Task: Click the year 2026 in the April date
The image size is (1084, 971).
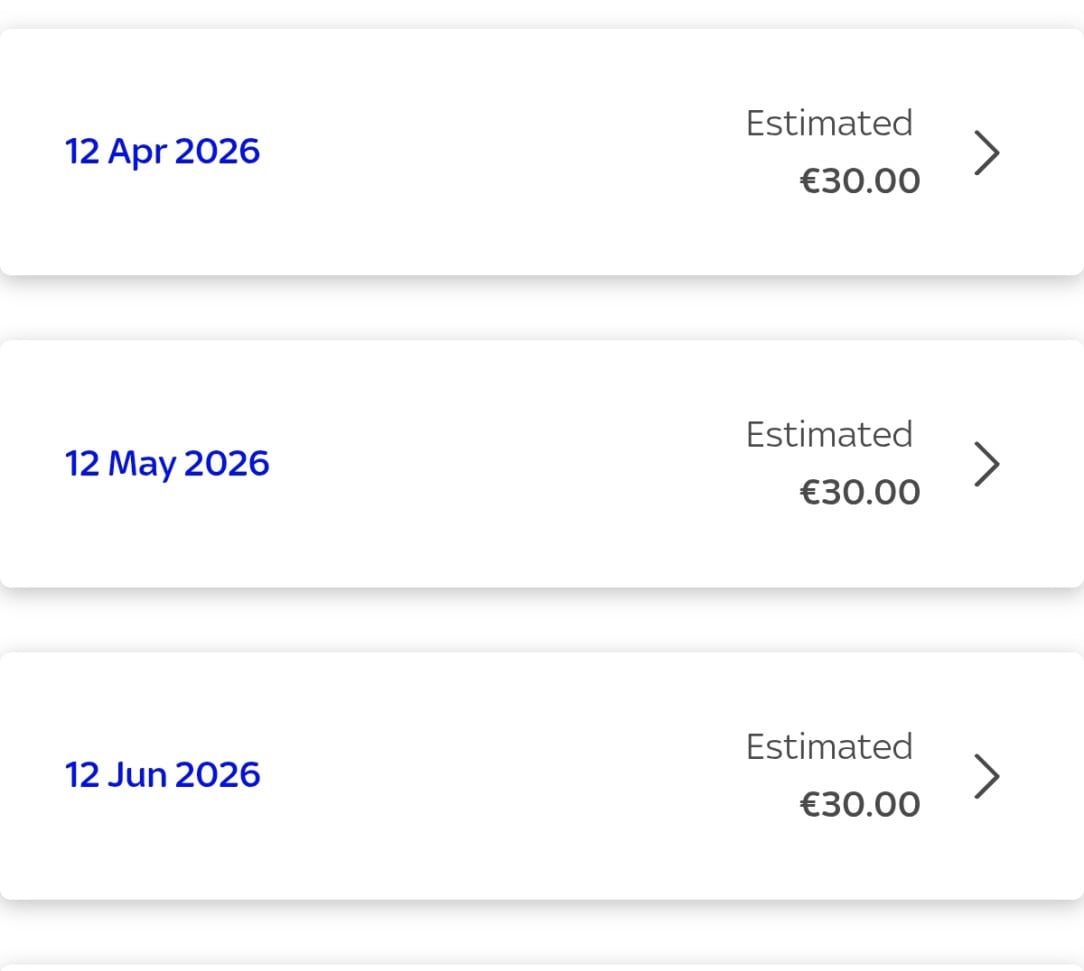Action: pyautogui.click(x=216, y=152)
